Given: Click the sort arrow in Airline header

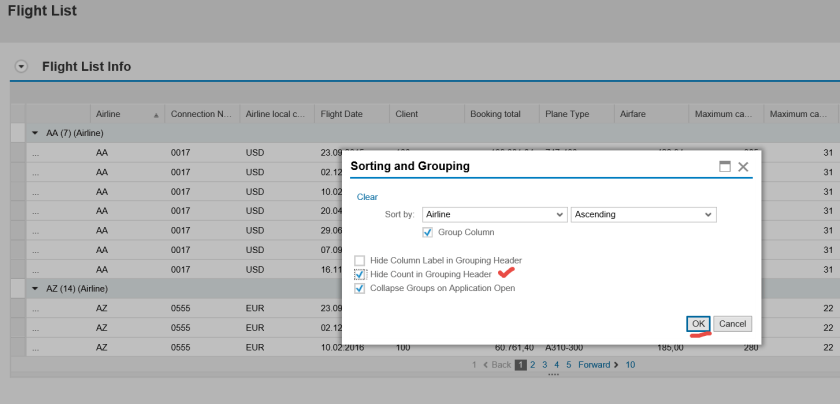Looking at the screenshot, I should [x=156, y=115].
